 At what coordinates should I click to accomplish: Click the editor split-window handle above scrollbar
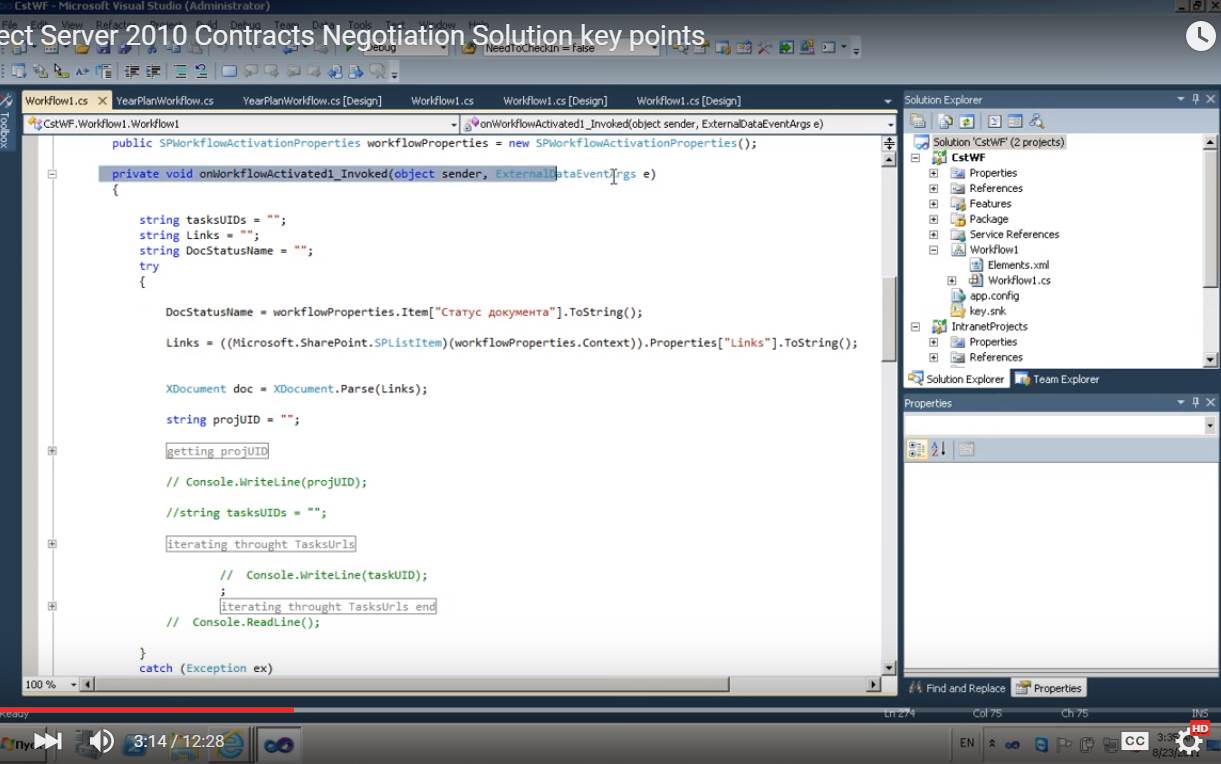point(889,144)
